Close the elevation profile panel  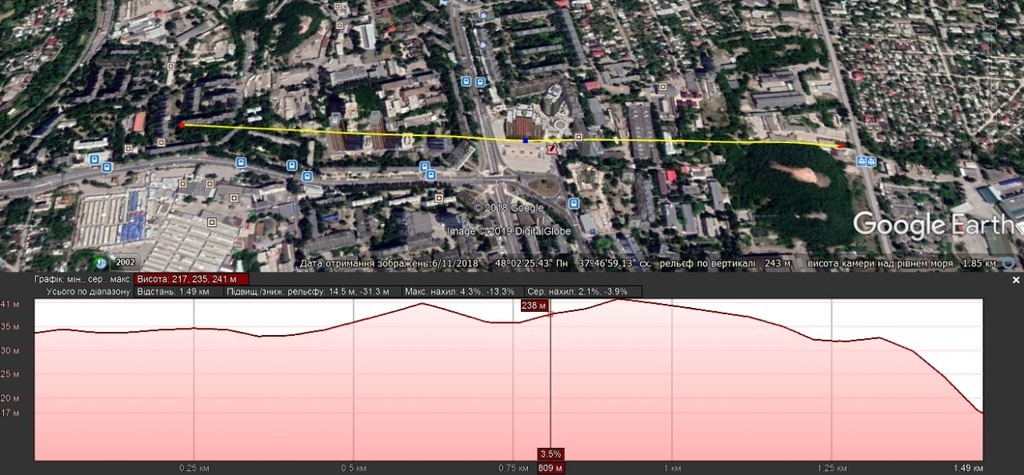coord(1015,280)
